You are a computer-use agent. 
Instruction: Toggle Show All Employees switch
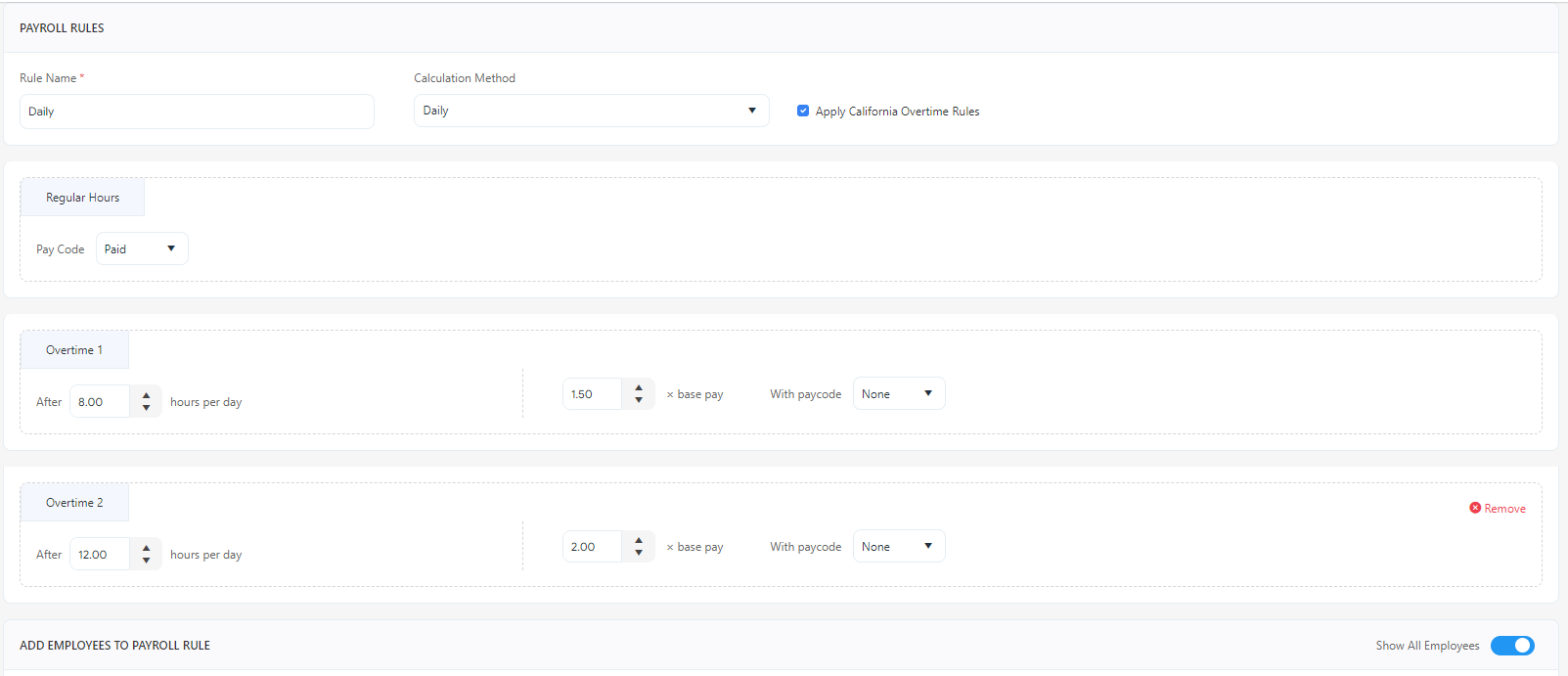1512,646
